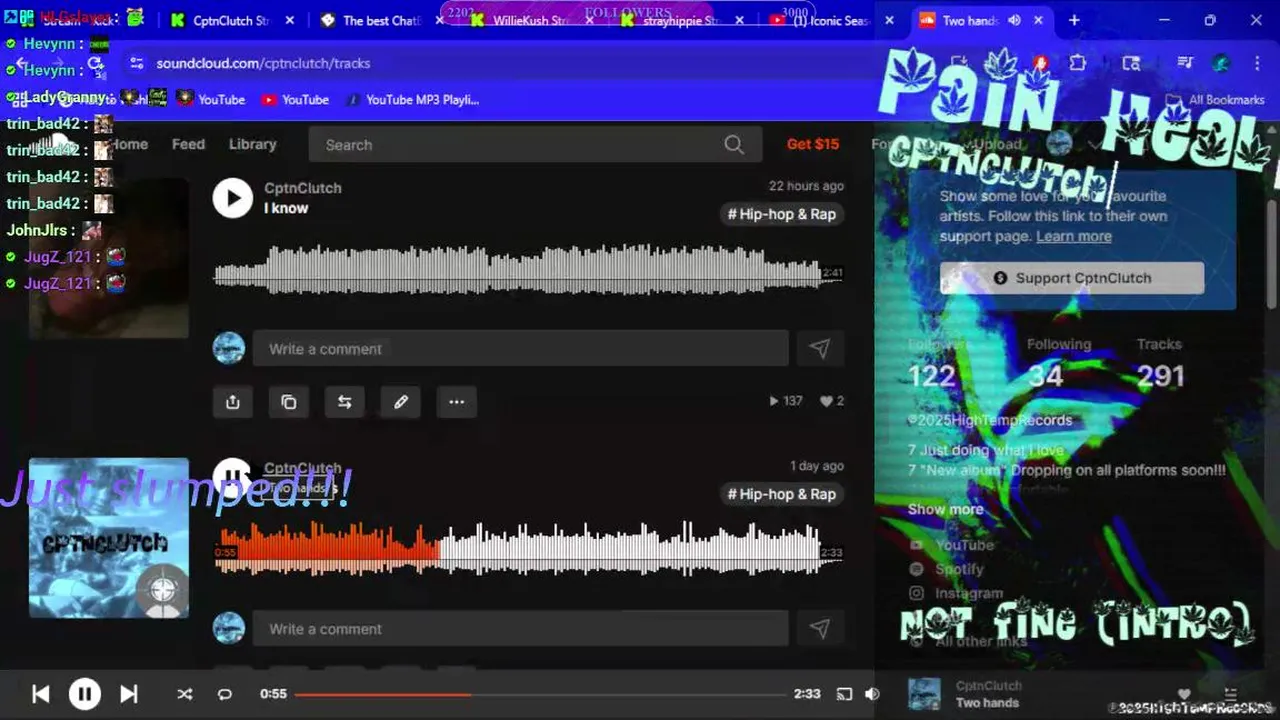The width and height of the screenshot is (1280, 720).
Task: Edit the "I know" track
Action: click(x=401, y=402)
